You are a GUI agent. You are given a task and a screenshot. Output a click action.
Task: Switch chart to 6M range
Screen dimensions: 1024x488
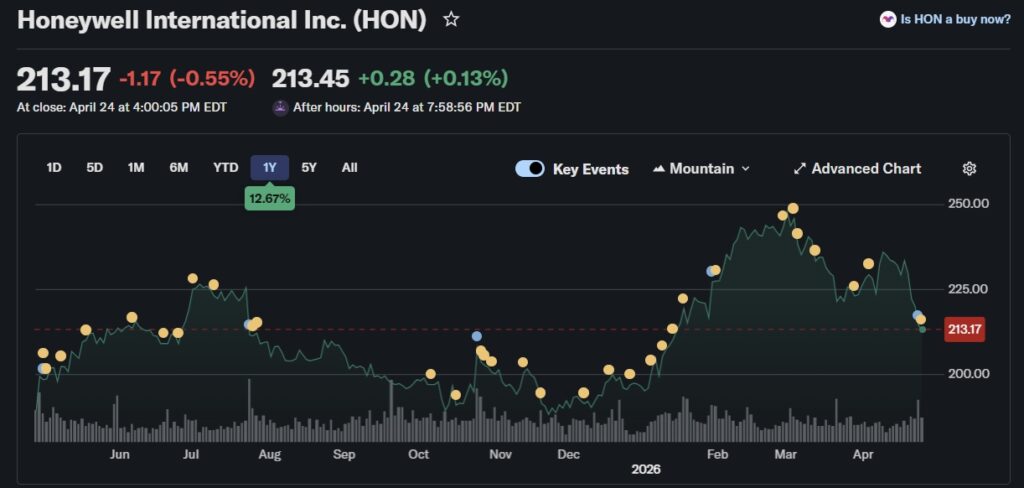[178, 168]
